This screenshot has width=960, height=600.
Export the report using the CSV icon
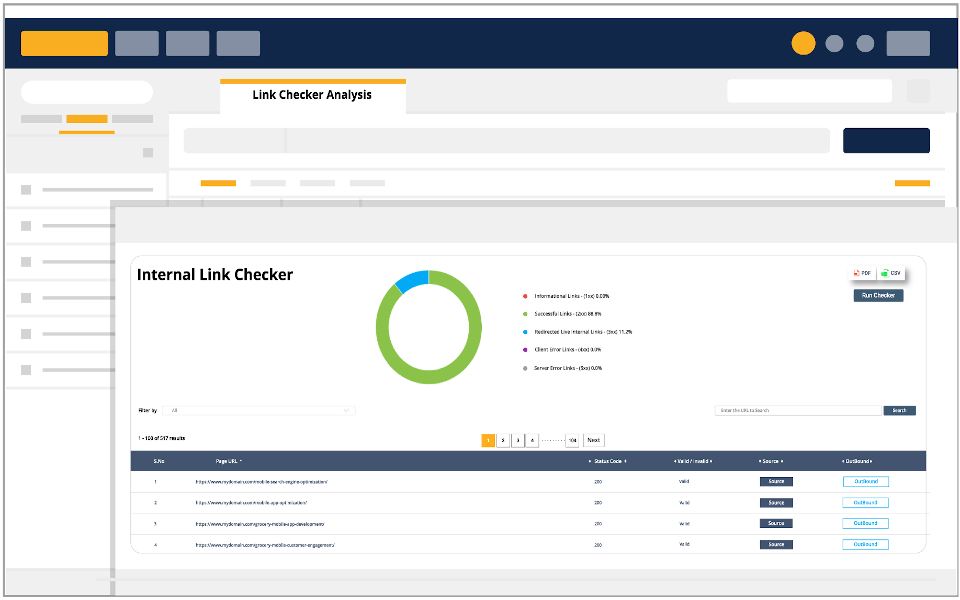tap(891, 273)
